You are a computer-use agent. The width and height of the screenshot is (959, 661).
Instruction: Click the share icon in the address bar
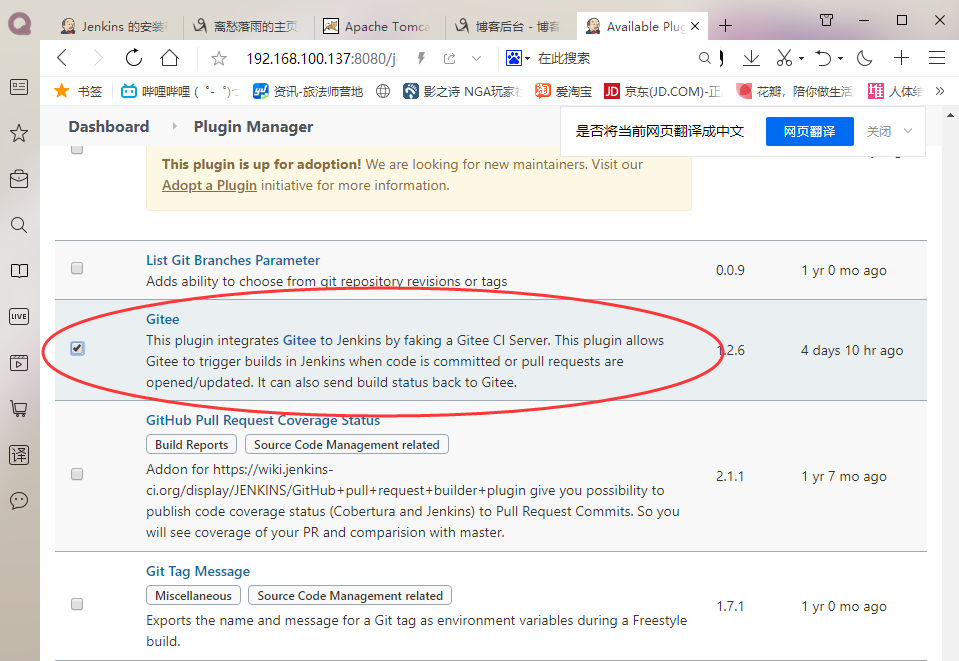[x=450, y=59]
